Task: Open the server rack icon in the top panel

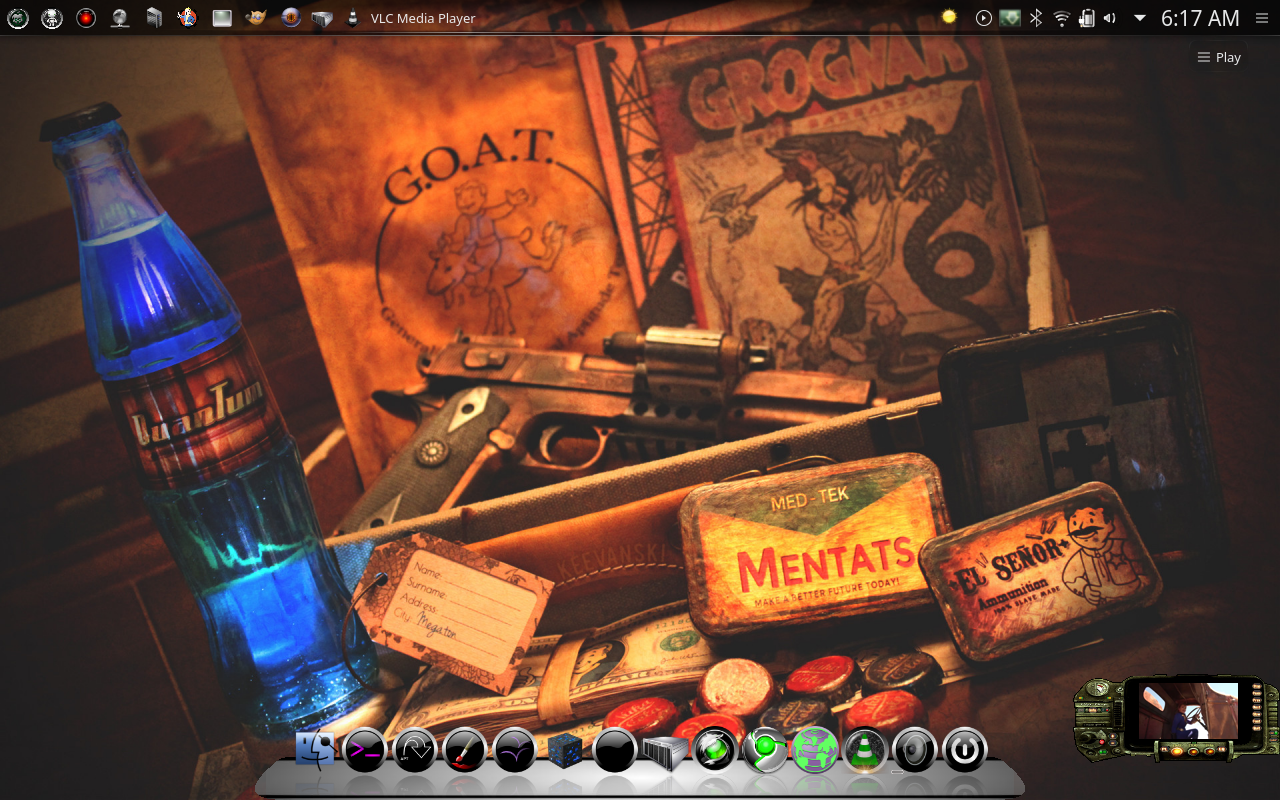Action: coord(321,18)
